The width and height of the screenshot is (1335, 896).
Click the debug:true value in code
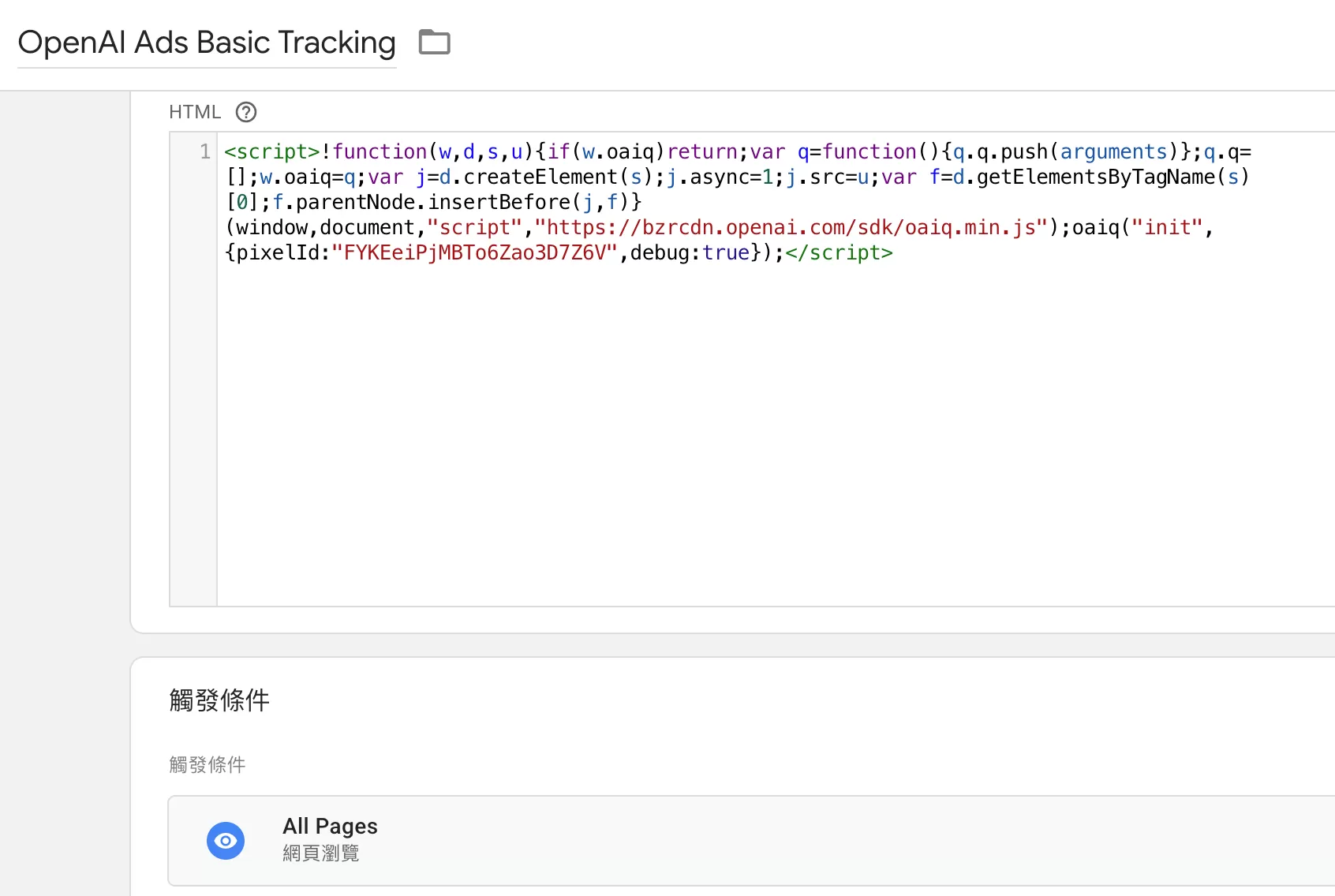click(726, 252)
